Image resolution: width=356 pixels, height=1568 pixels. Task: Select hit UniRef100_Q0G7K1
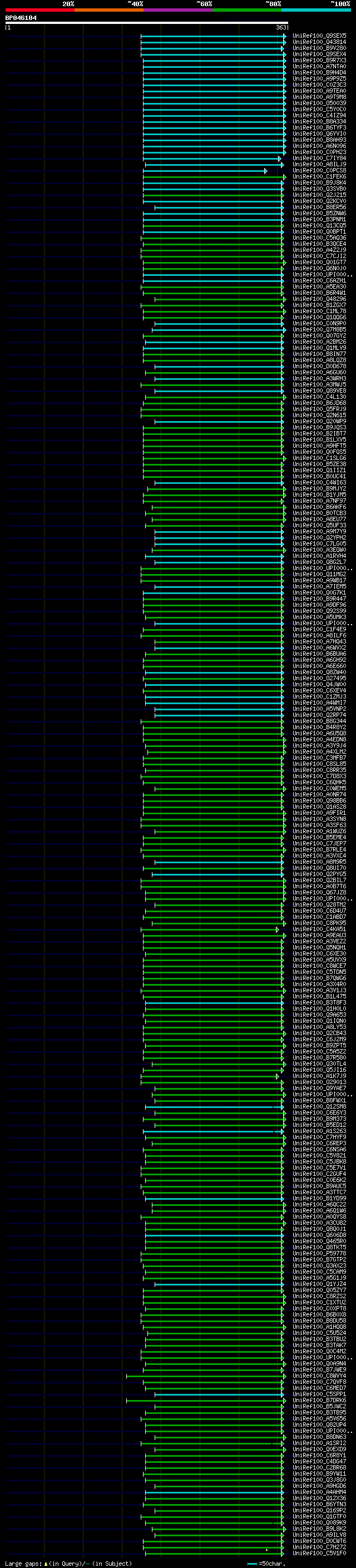coord(319,593)
